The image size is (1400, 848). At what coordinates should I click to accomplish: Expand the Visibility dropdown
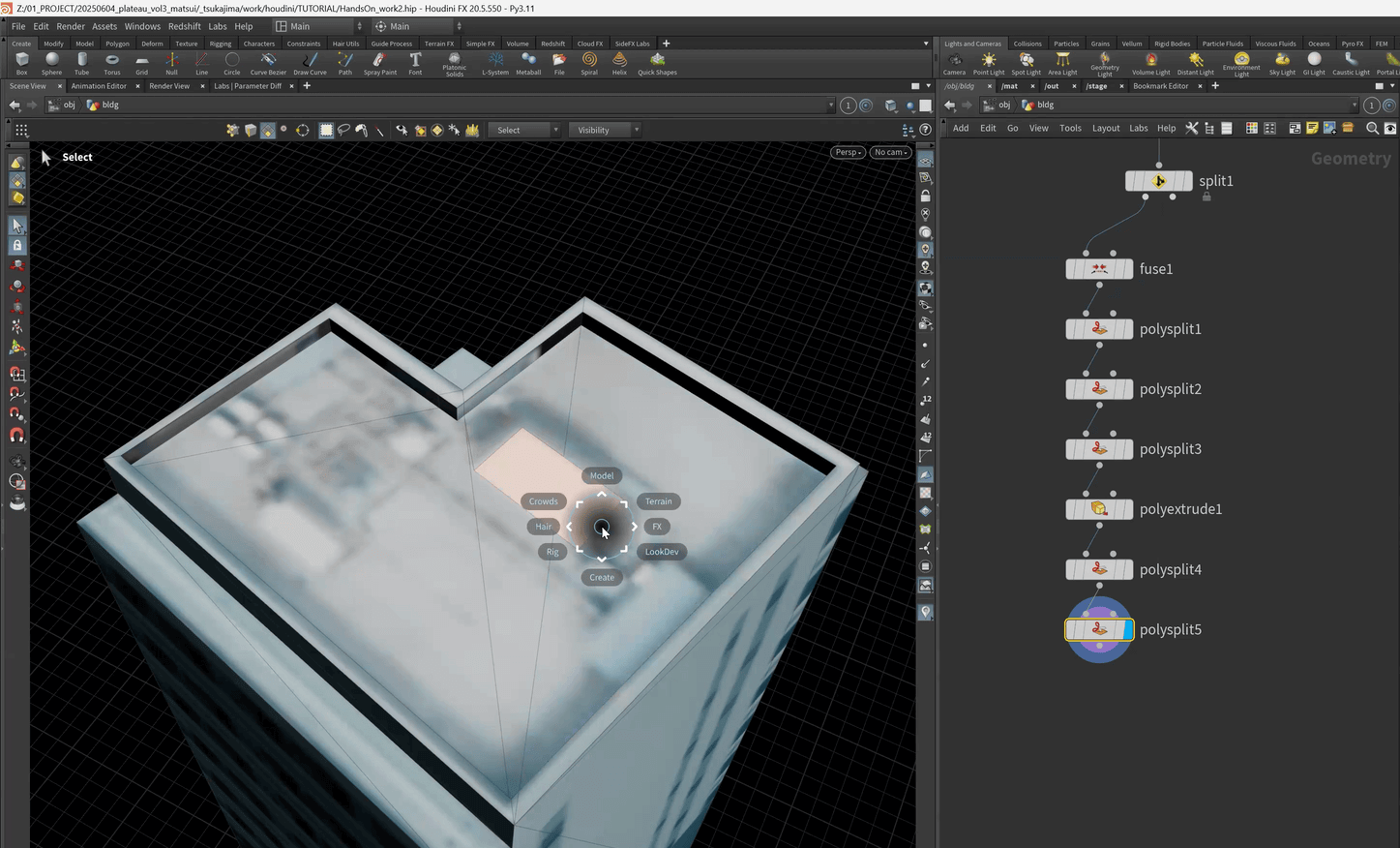604,130
